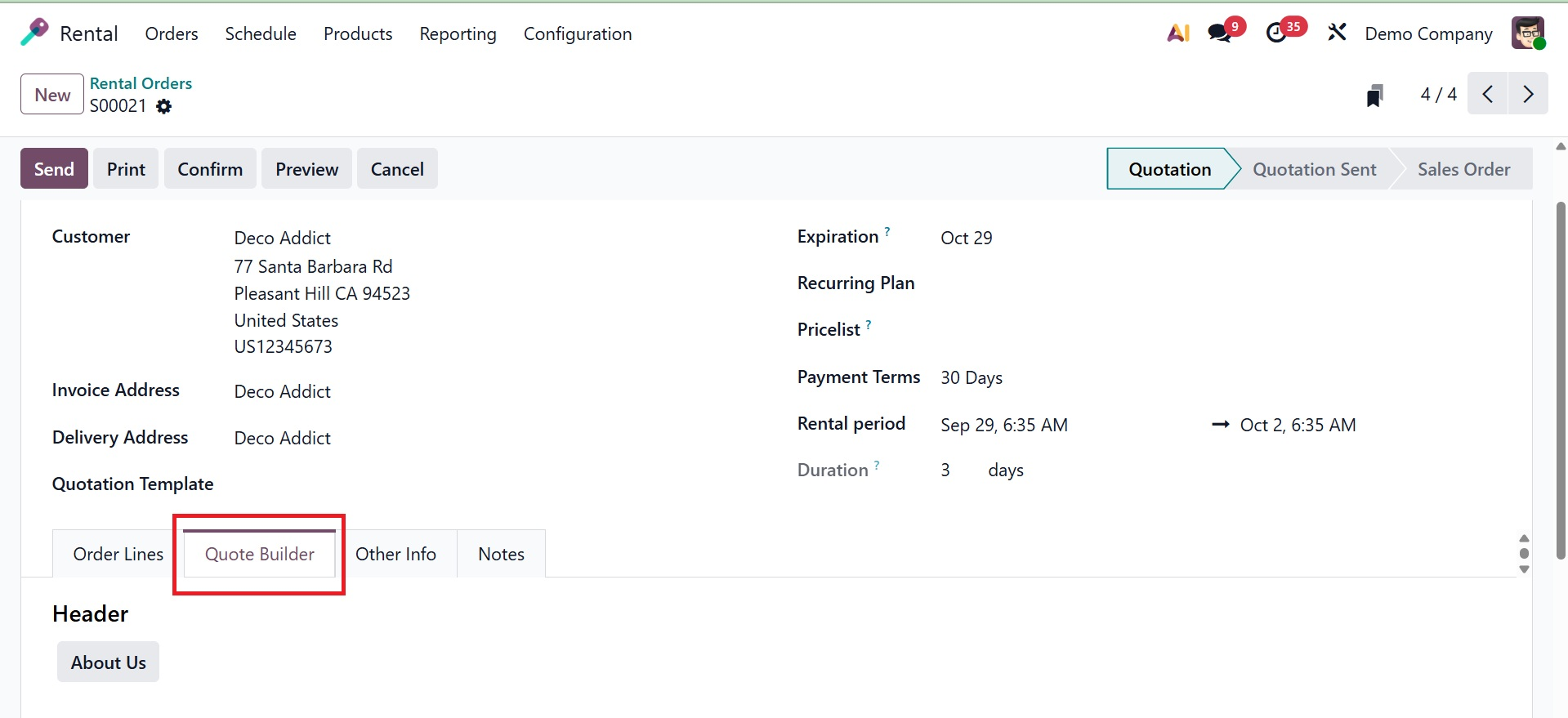Screen dimensions: 1568x718
Task: Switch to the Order Lines tab
Action: point(118,554)
